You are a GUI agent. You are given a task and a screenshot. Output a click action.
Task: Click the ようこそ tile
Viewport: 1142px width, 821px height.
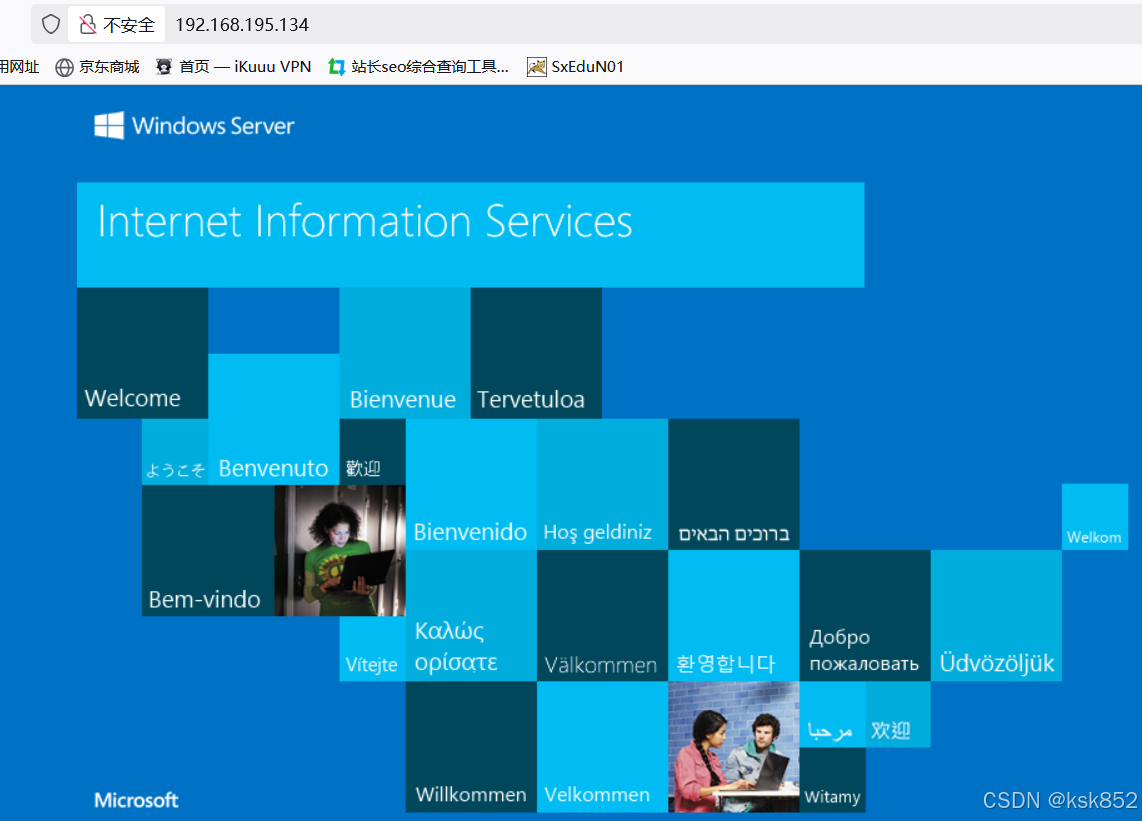tap(176, 452)
